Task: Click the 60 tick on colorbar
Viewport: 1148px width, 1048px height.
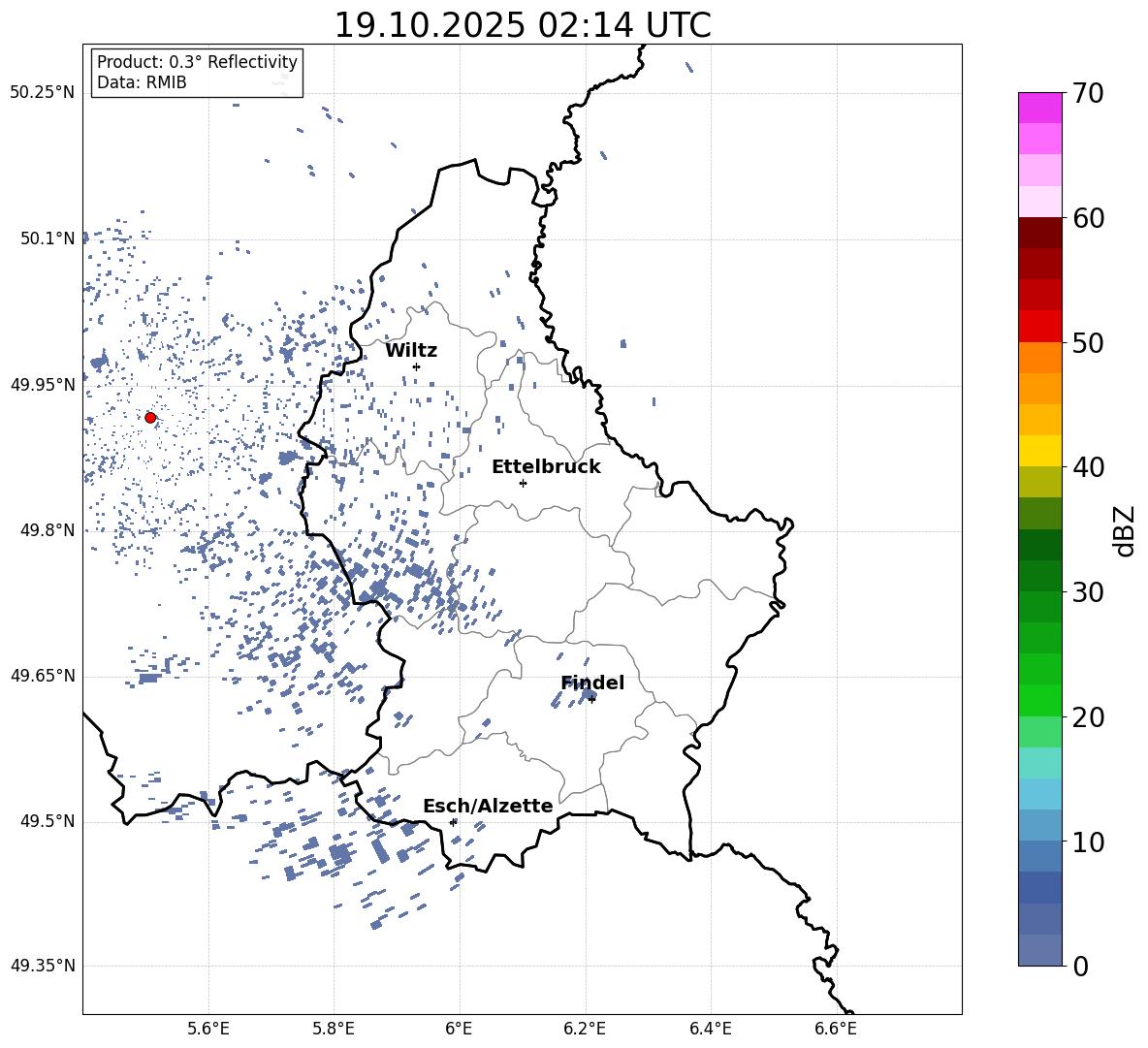Action: pos(1087,218)
